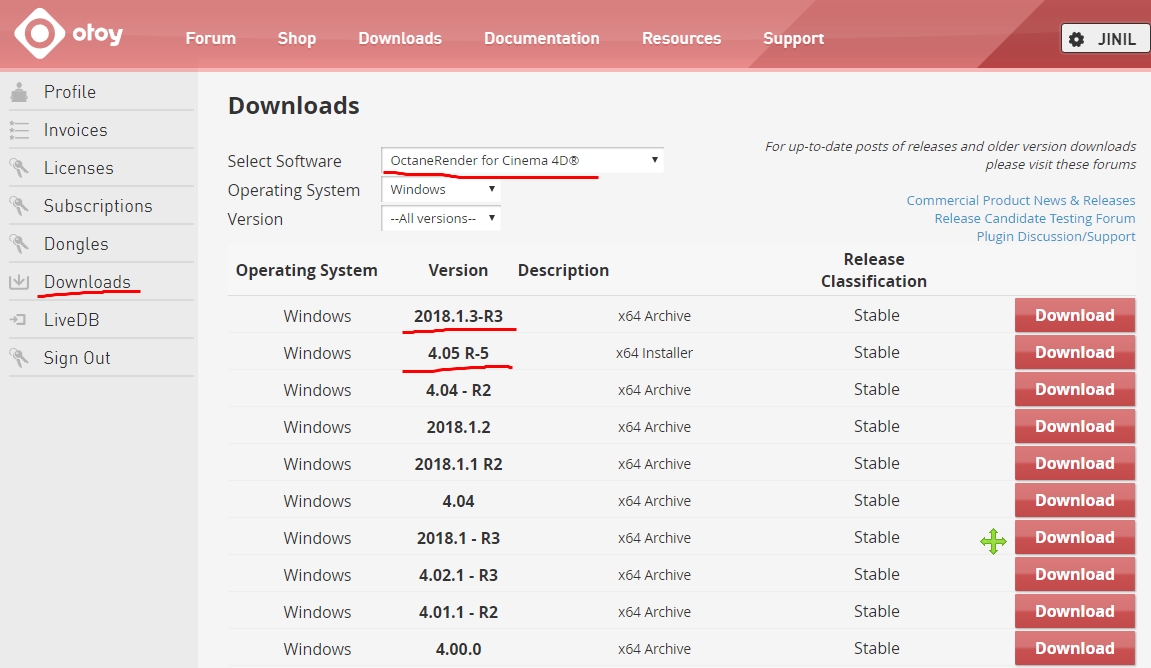Click the Licenses key icon
This screenshot has height=668, width=1151.
point(19,168)
